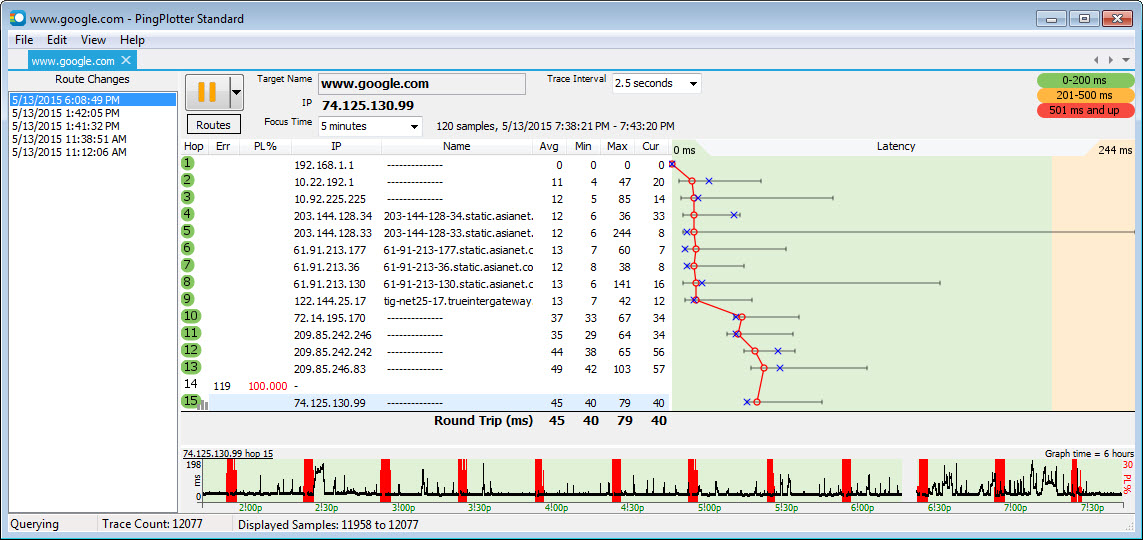The image size is (1143, 540).
Task: Open the Help menu
Action: [x=133, y=40]
